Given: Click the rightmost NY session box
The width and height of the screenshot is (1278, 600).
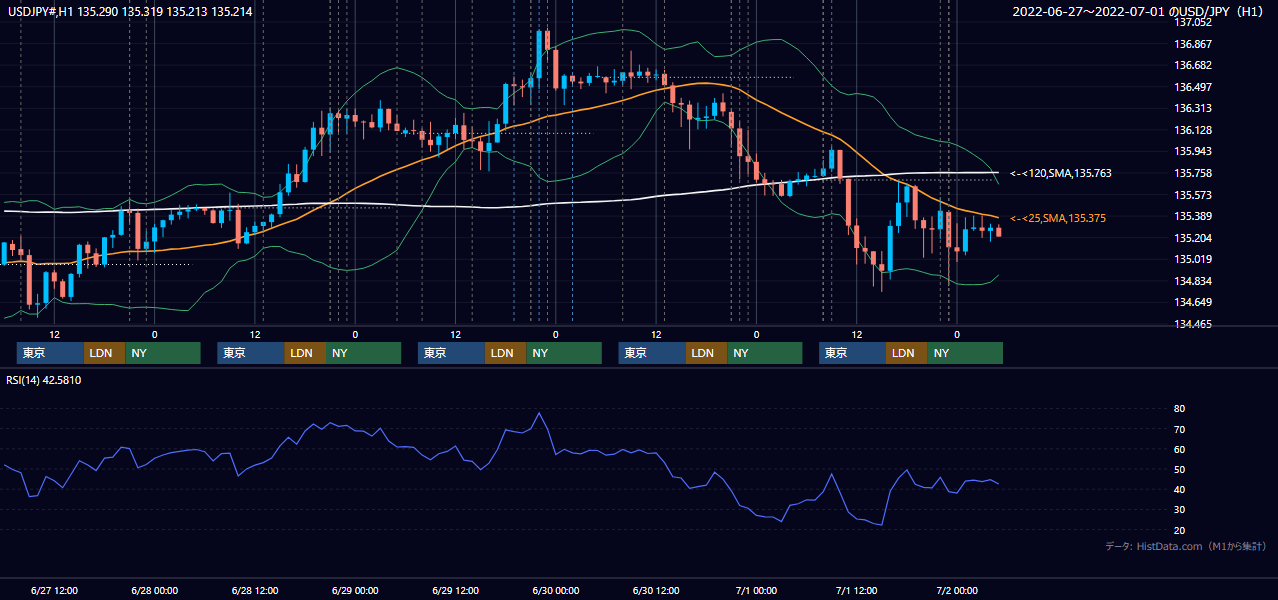Looking at the screenshot, I should (x=964, y=353).
